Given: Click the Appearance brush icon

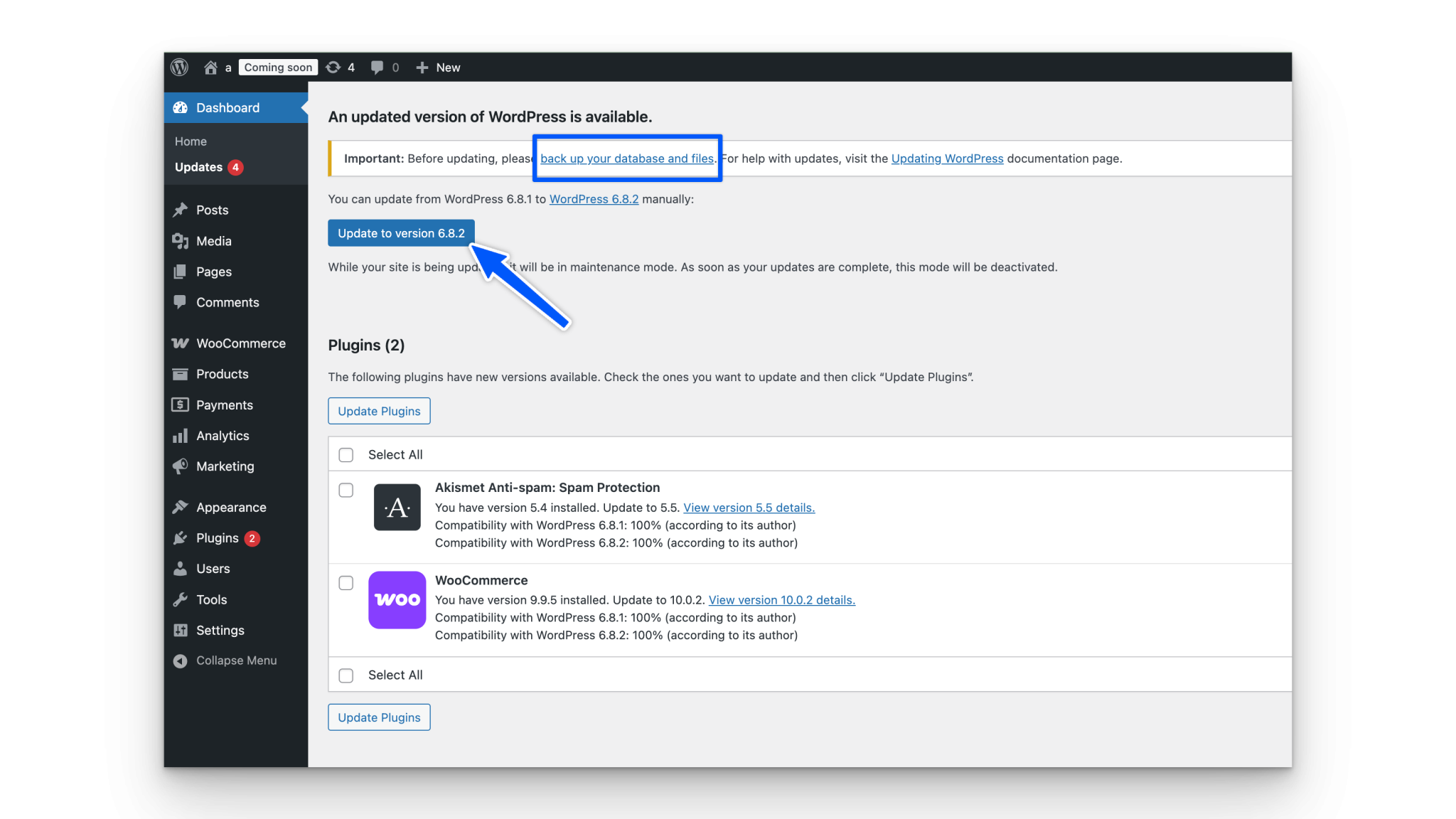Looking at the screenshot, I should pos(181,507).
